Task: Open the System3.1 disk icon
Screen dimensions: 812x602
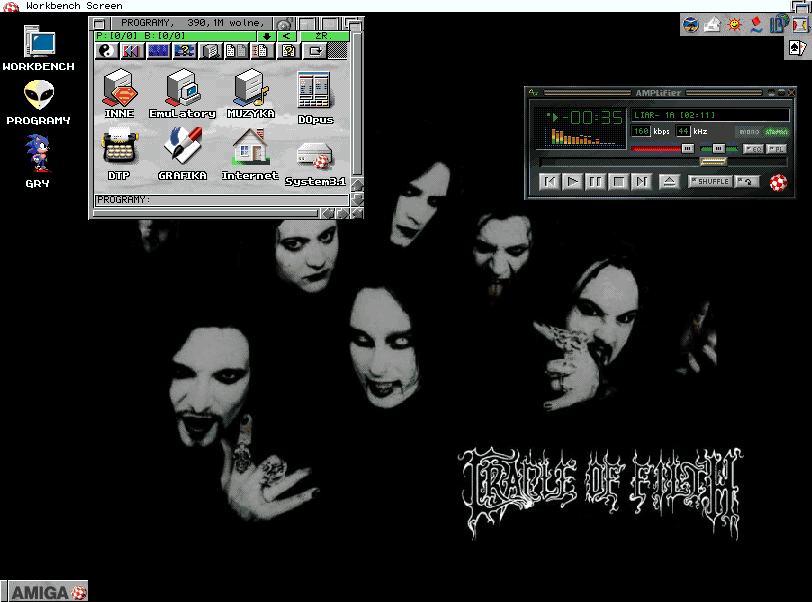Action: coord(315,164)
